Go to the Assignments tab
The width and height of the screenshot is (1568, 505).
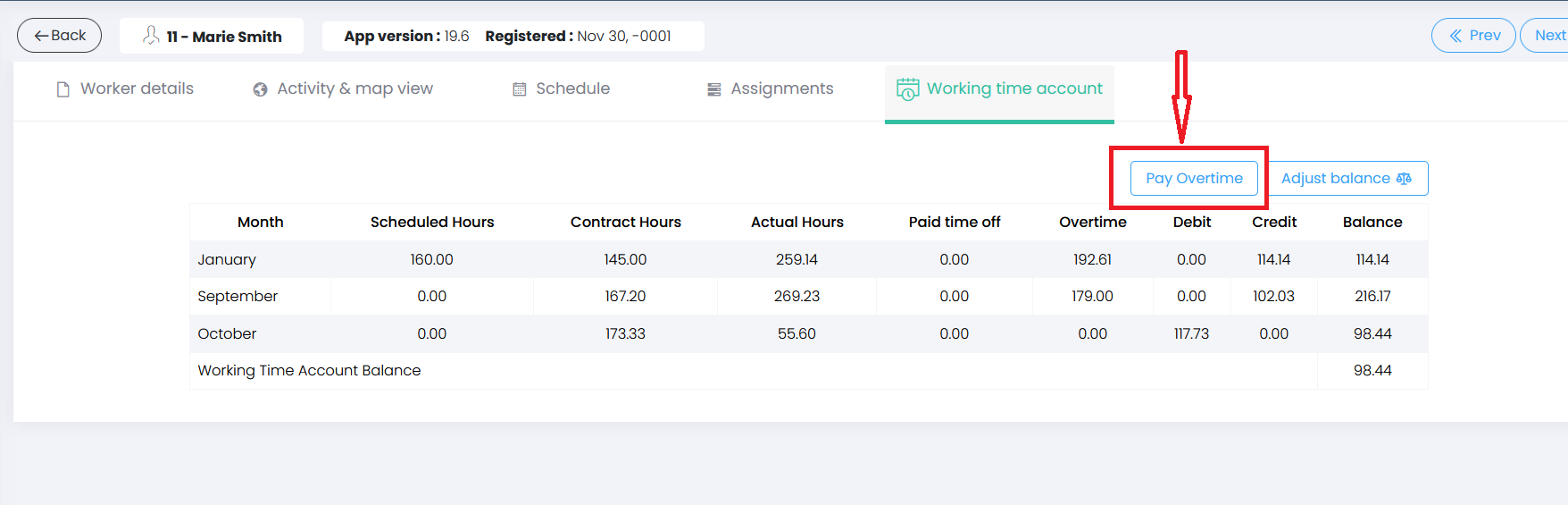point(771,88)
